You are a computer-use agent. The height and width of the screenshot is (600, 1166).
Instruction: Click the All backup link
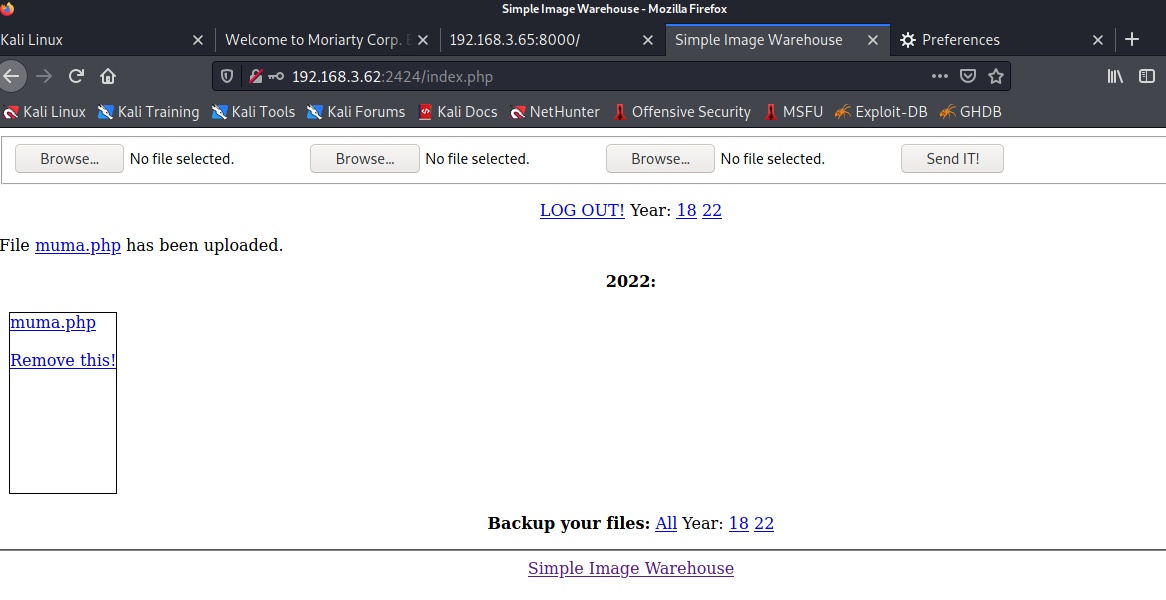(x=666, y=523)
